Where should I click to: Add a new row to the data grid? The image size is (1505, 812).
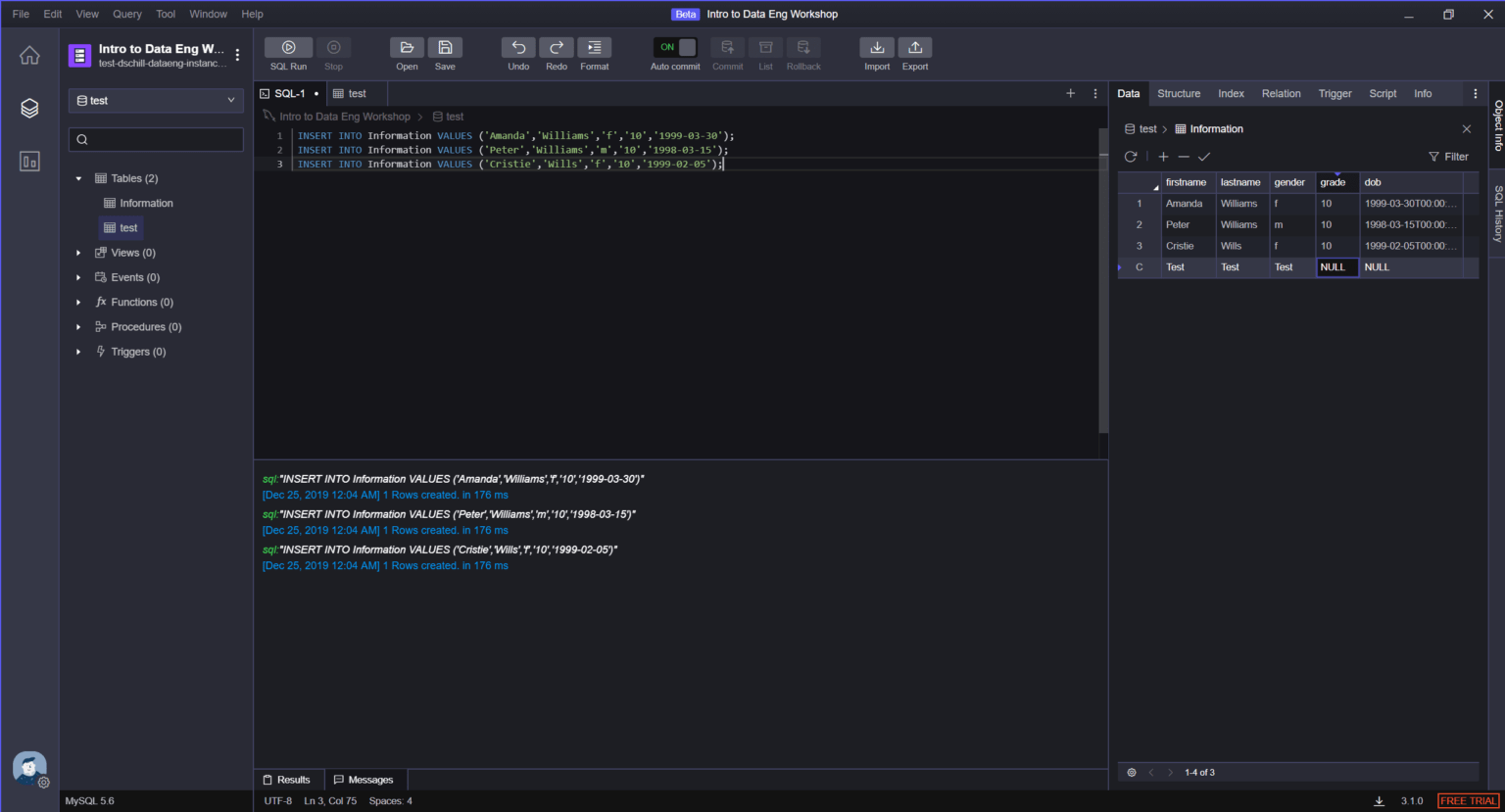(x=1162, y=156)
